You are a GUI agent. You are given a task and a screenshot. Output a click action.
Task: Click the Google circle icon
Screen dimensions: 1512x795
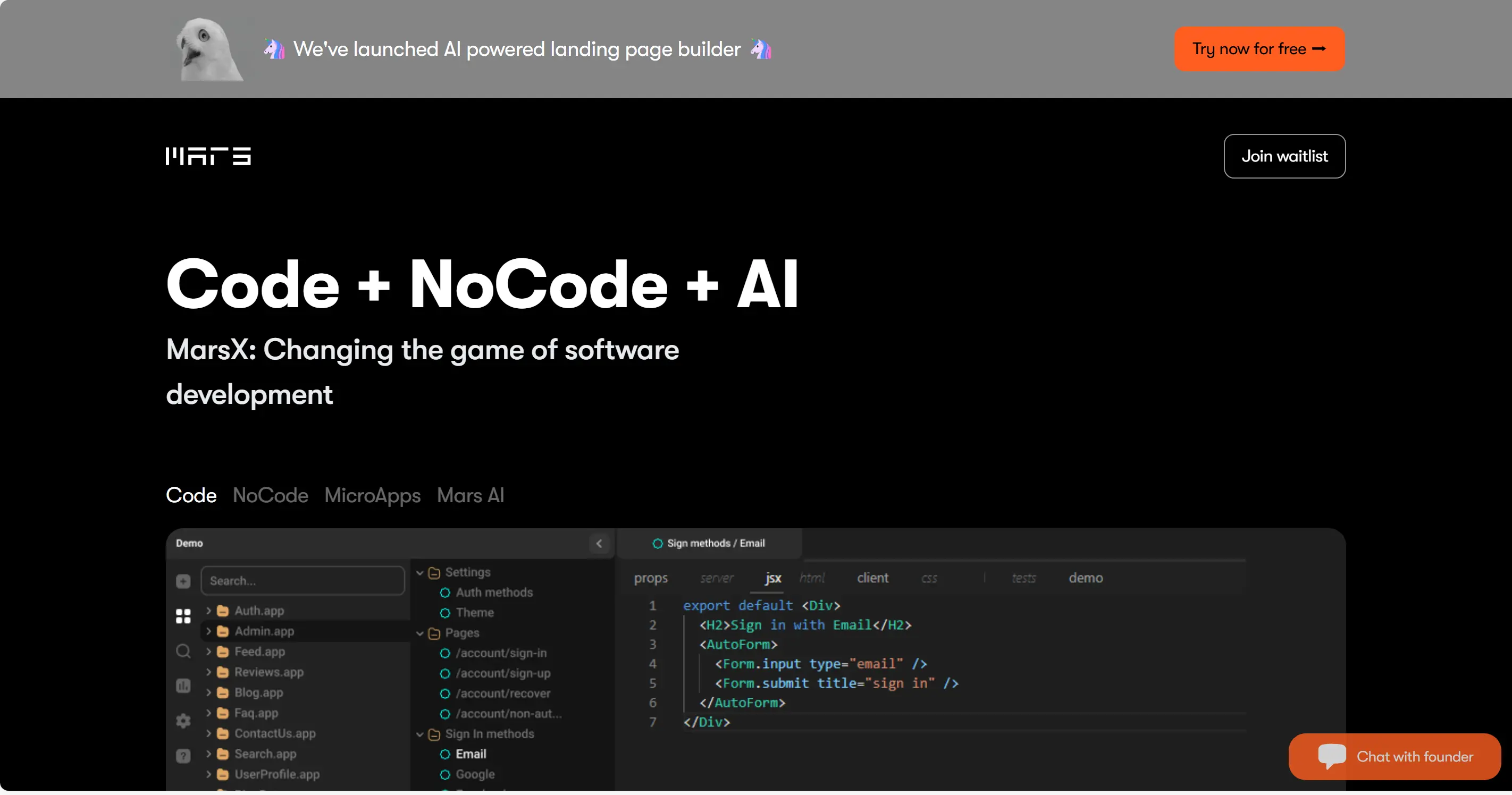click(x=445, y=774)
